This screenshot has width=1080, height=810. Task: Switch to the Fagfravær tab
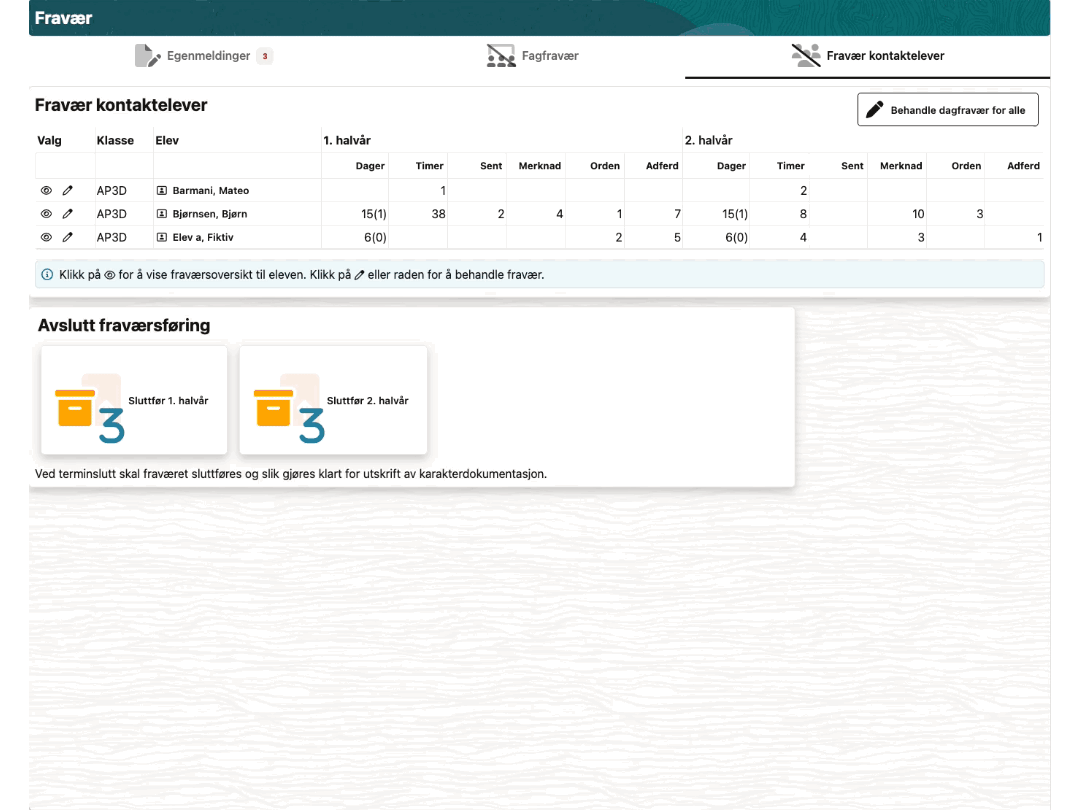pos(550,56)
